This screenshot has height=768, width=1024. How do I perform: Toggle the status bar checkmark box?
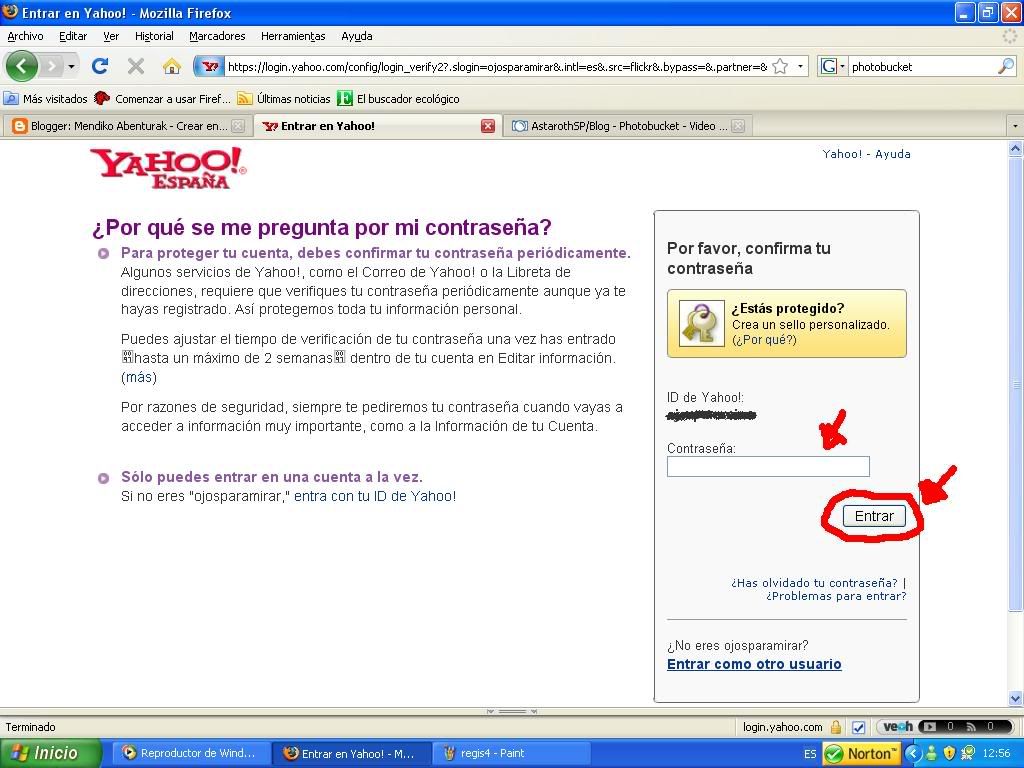pos(858,727)
